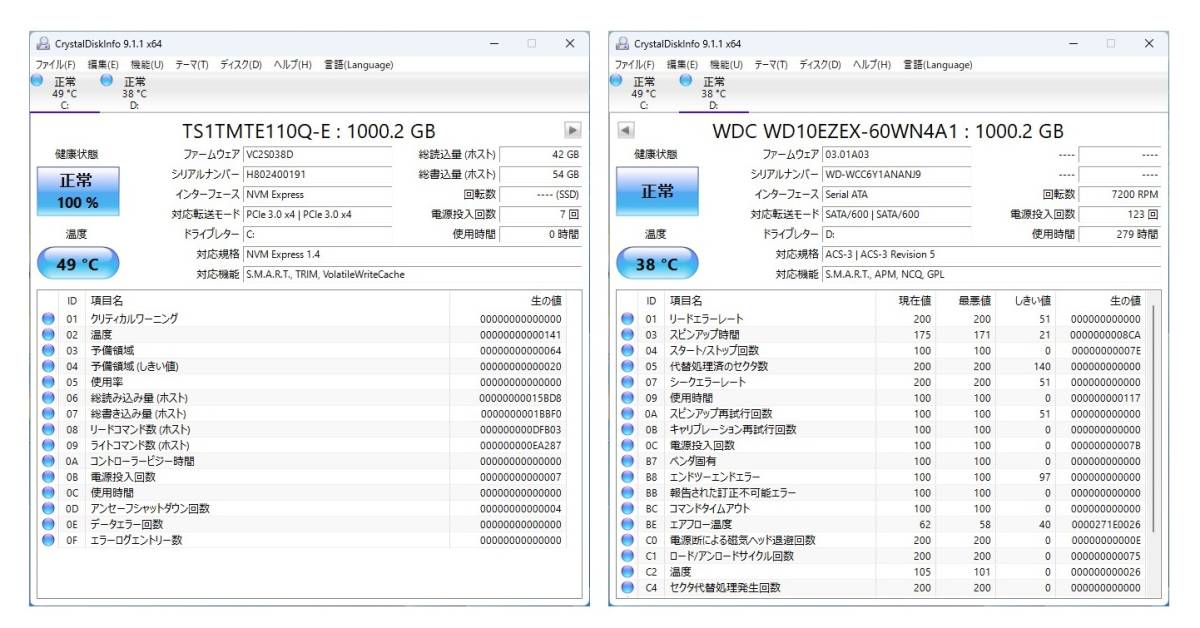The height and width of the screenshot is (628, 1200).
Task: Click 正常 100% health status button
Action: pos(78,192)
